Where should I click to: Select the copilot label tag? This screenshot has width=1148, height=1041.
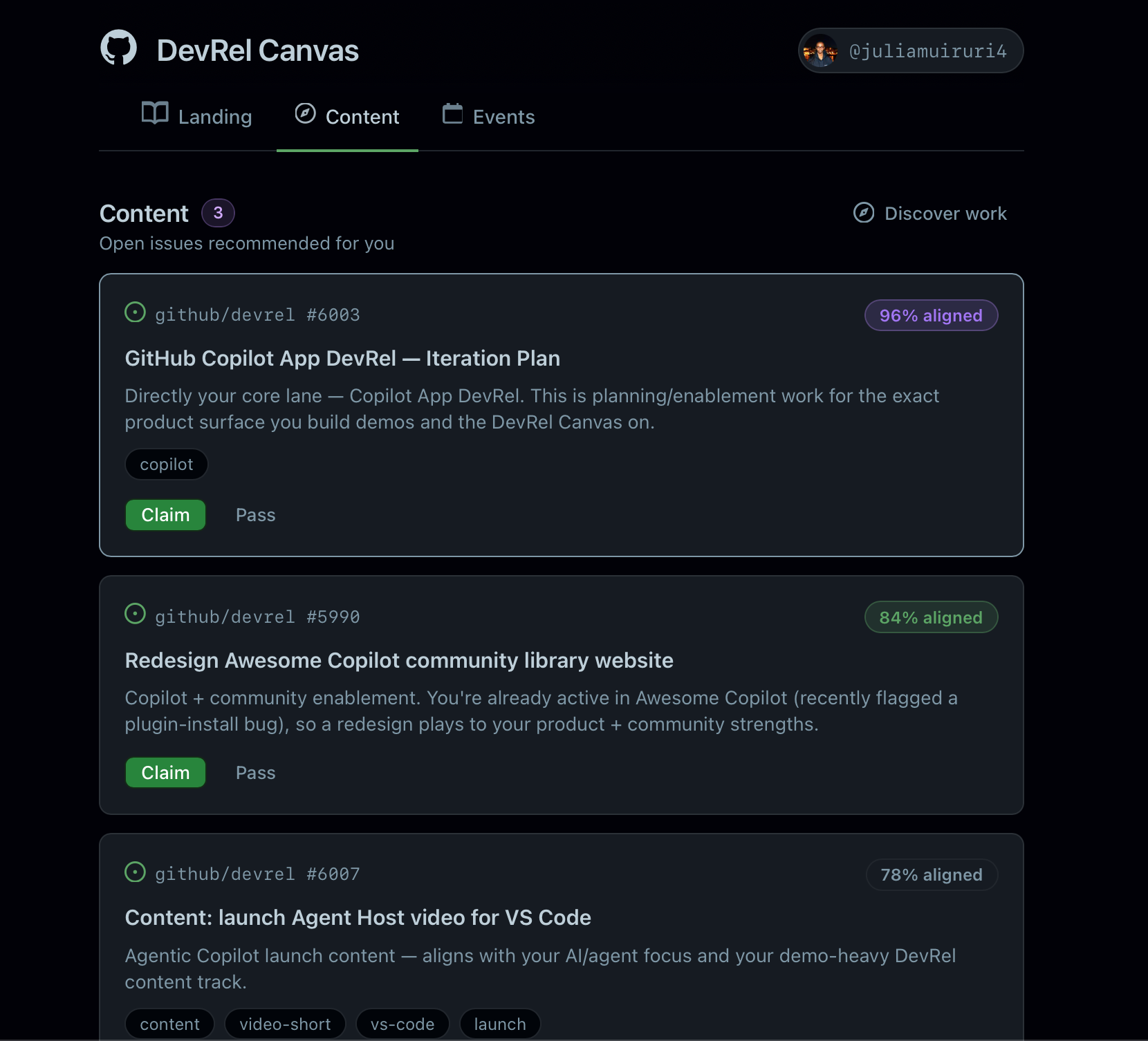[x=167, y=464]
